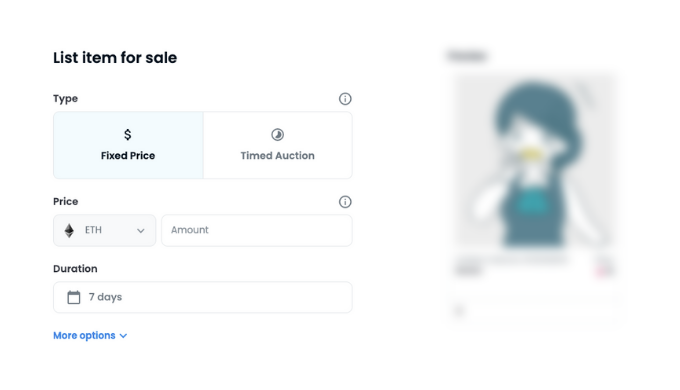Click the info icon beside Price
Viewport: 680px width, 390px height.
(345, 202)
